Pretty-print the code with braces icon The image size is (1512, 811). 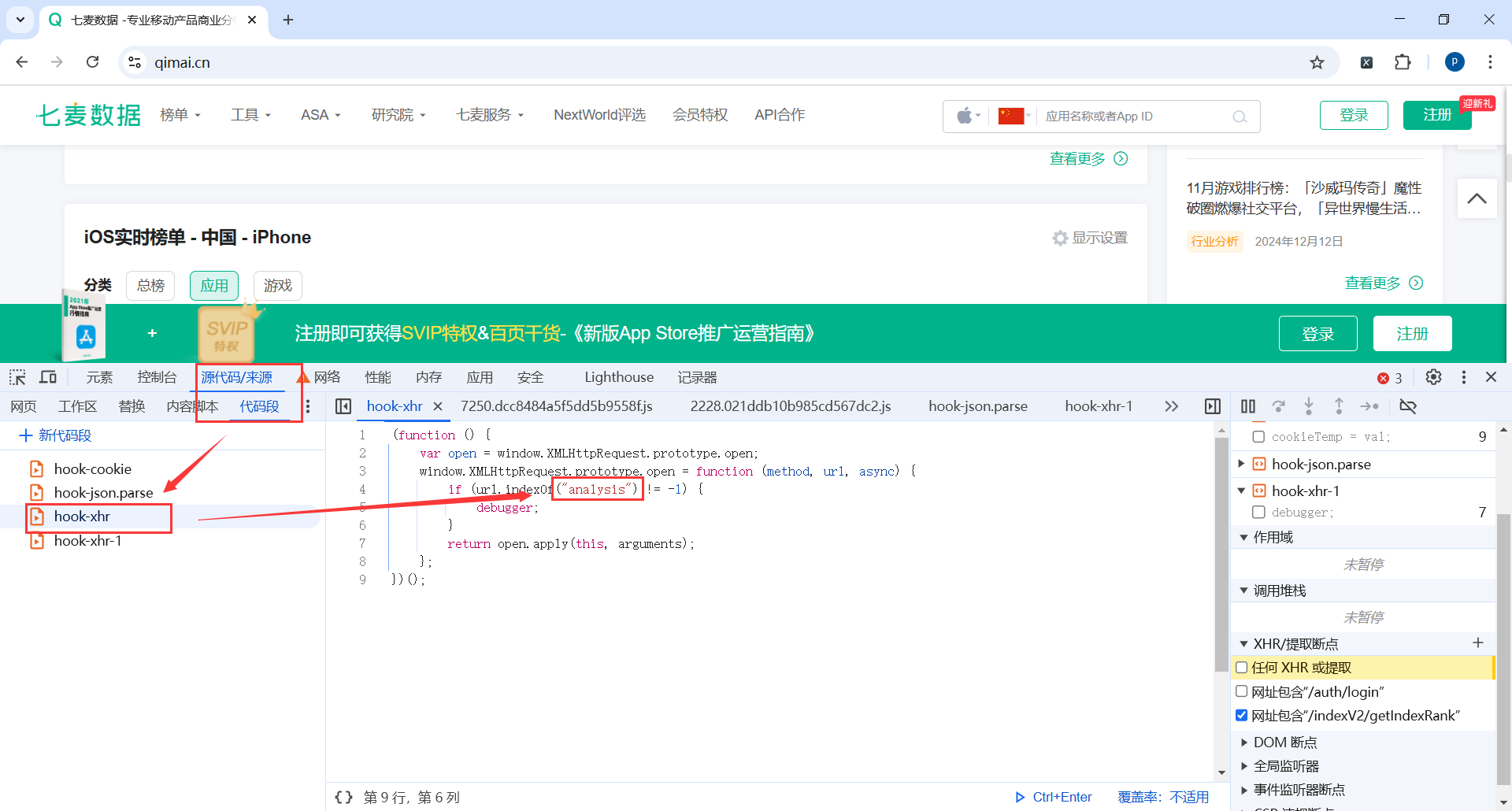[x=343, y=797]
